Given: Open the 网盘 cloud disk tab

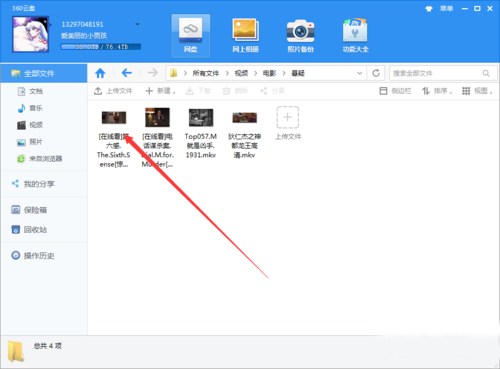Looking at the screenshot, I should tap(191, 36).
